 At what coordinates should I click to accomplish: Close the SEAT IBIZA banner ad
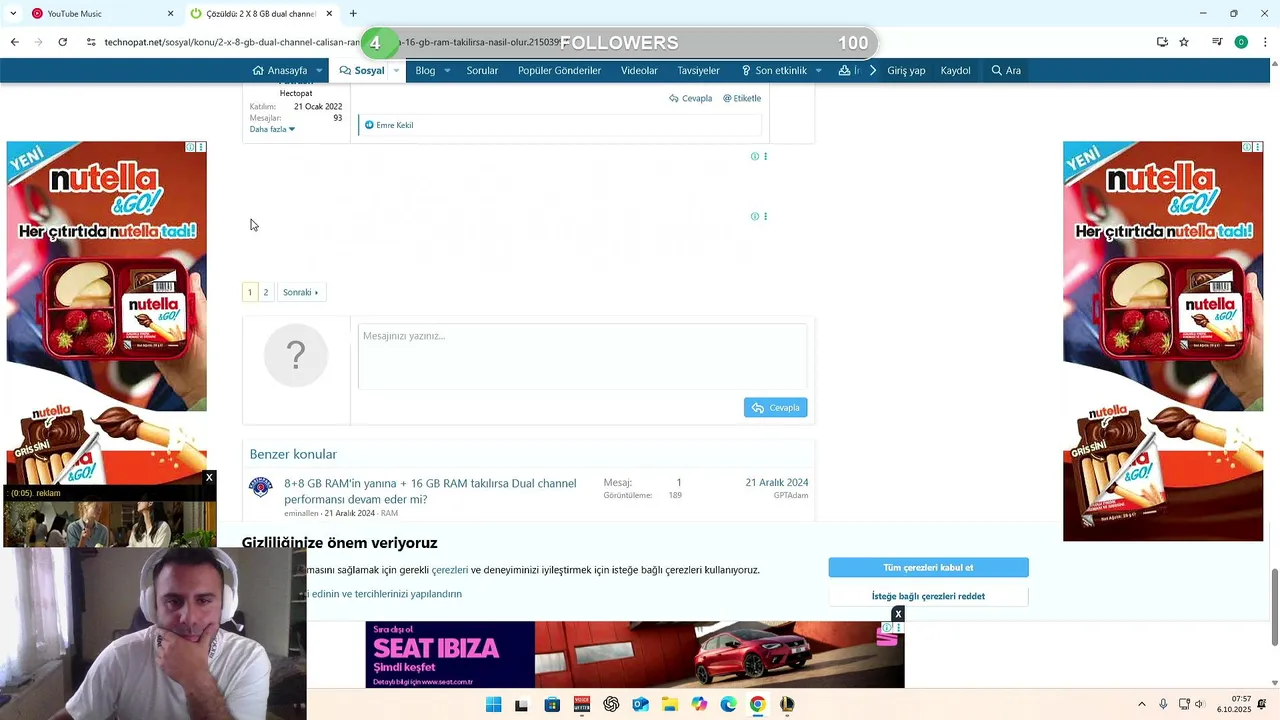(898, 614)
